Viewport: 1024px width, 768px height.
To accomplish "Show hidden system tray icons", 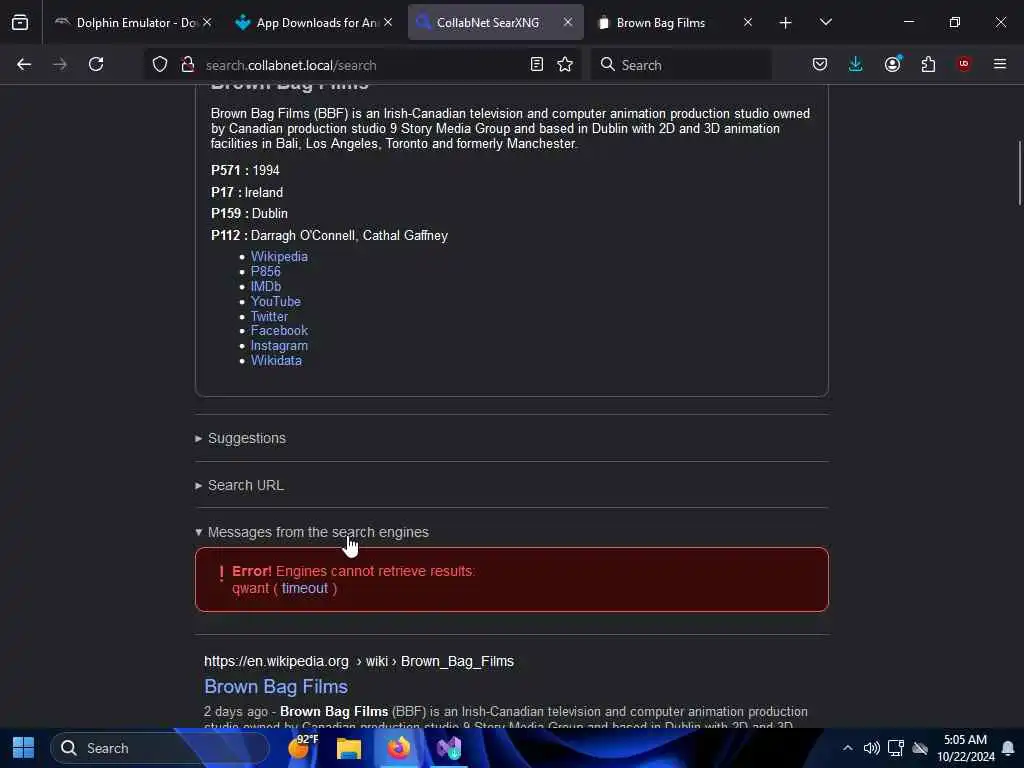I will 848,748.
